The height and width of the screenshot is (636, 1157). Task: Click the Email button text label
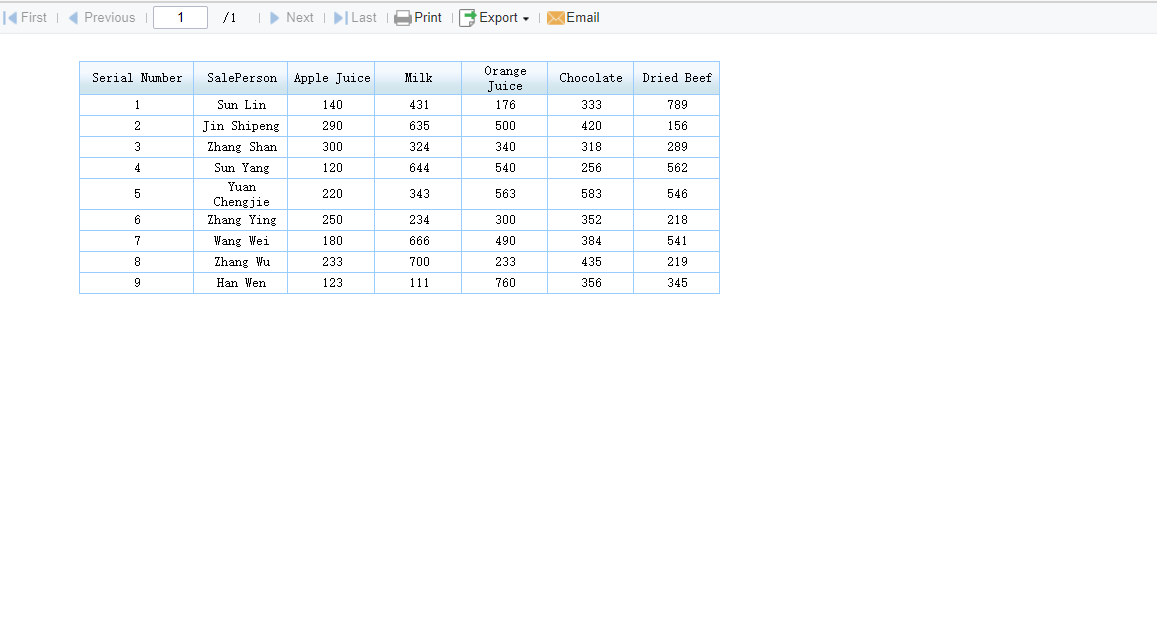tap(583, 17)
